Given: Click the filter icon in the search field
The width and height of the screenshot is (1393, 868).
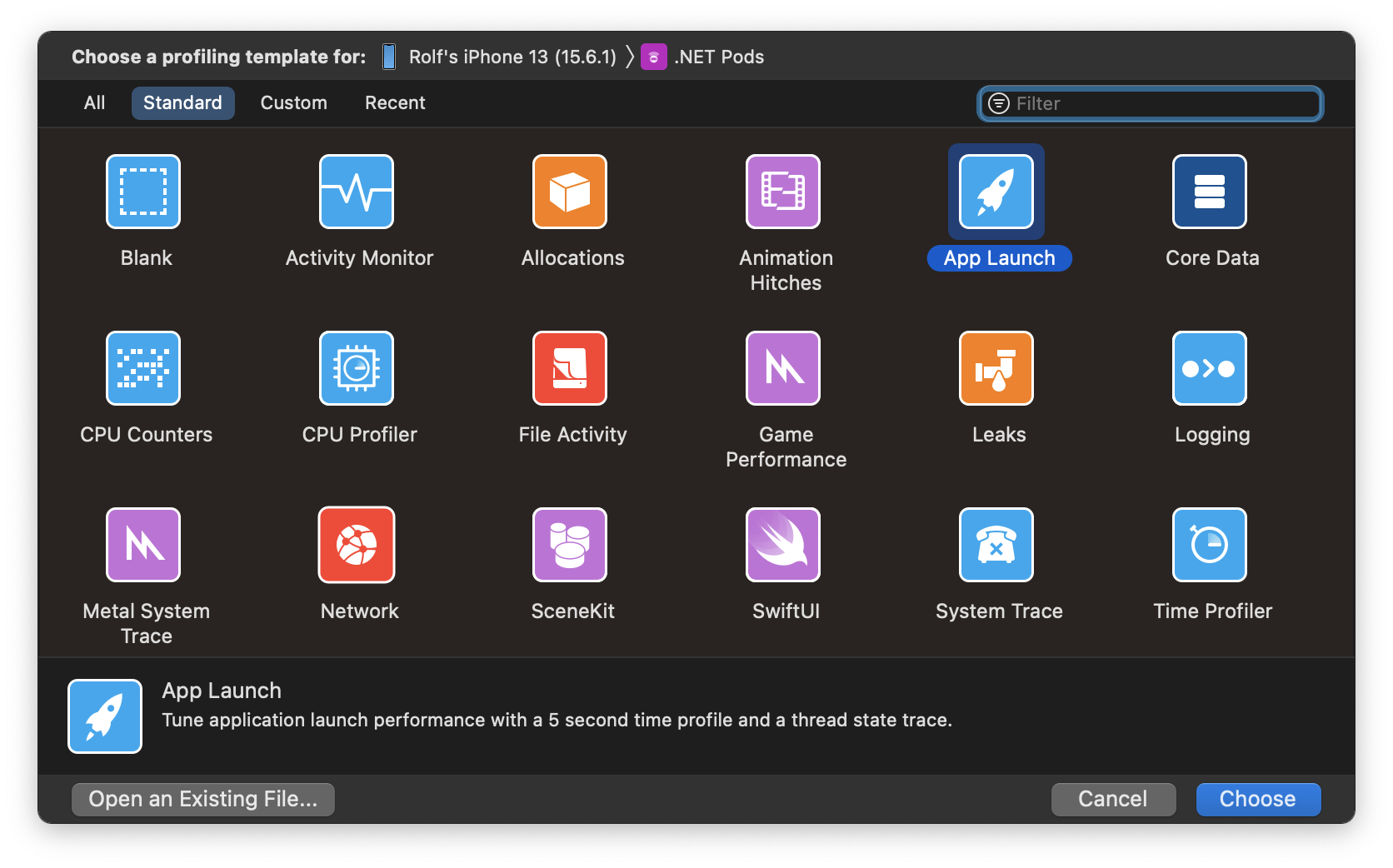Looking at the screenshot, I should [x=998, y=103].
